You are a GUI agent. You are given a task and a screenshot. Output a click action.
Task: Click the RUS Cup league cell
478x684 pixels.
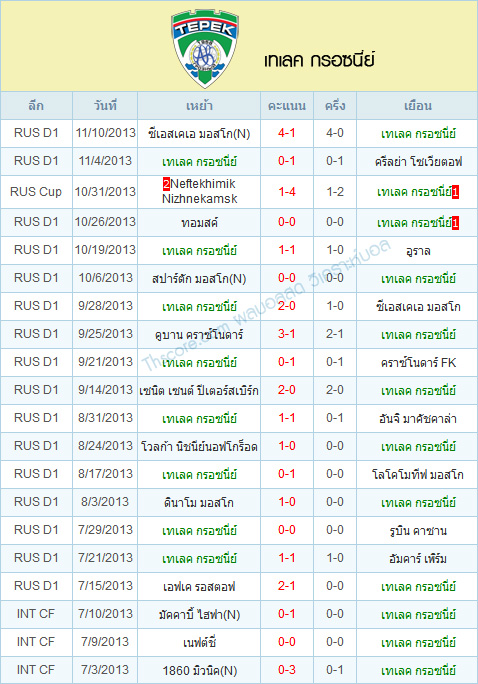click(36, 192)
